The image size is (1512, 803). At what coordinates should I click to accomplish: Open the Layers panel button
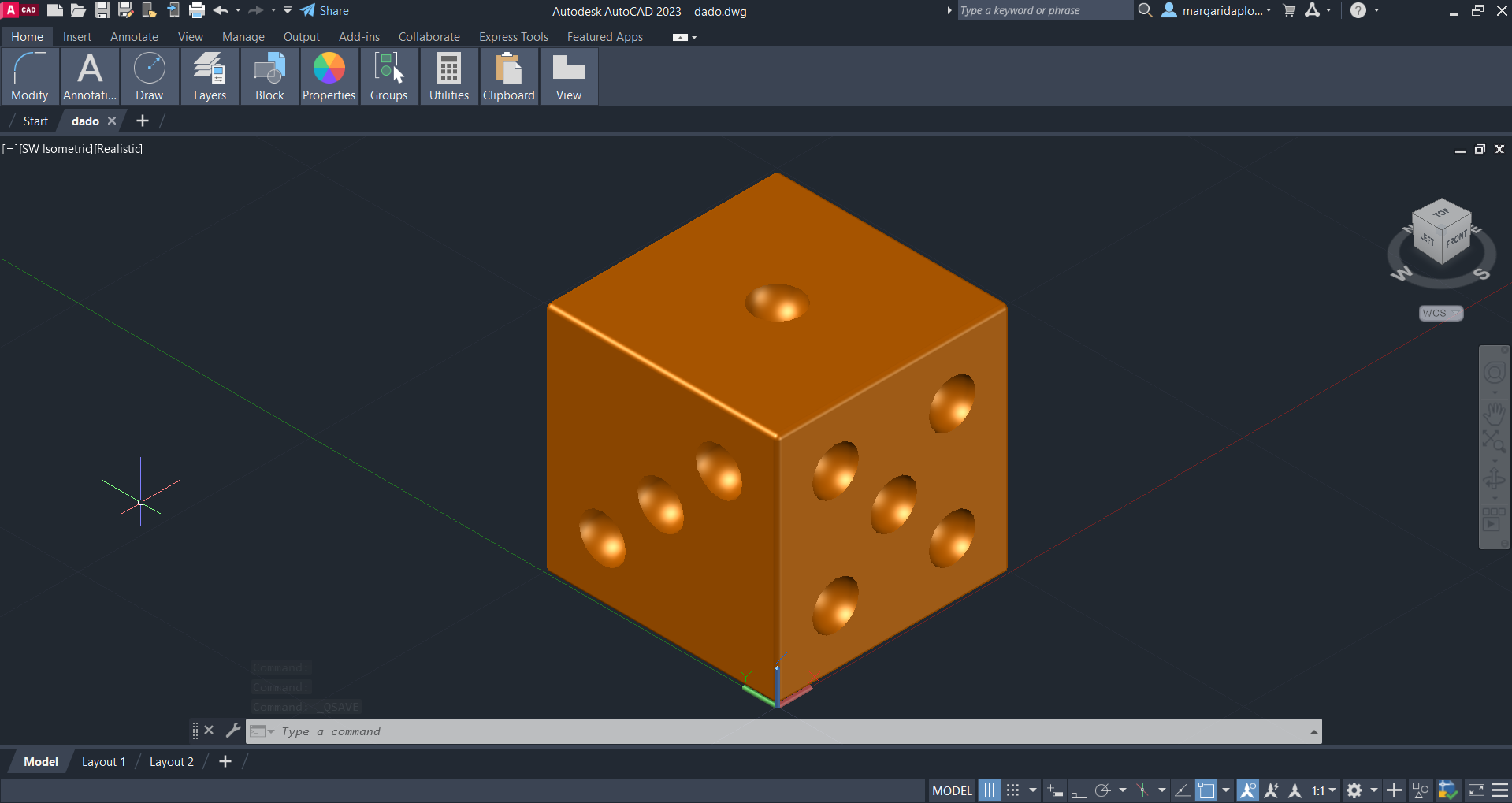(210, 76)
